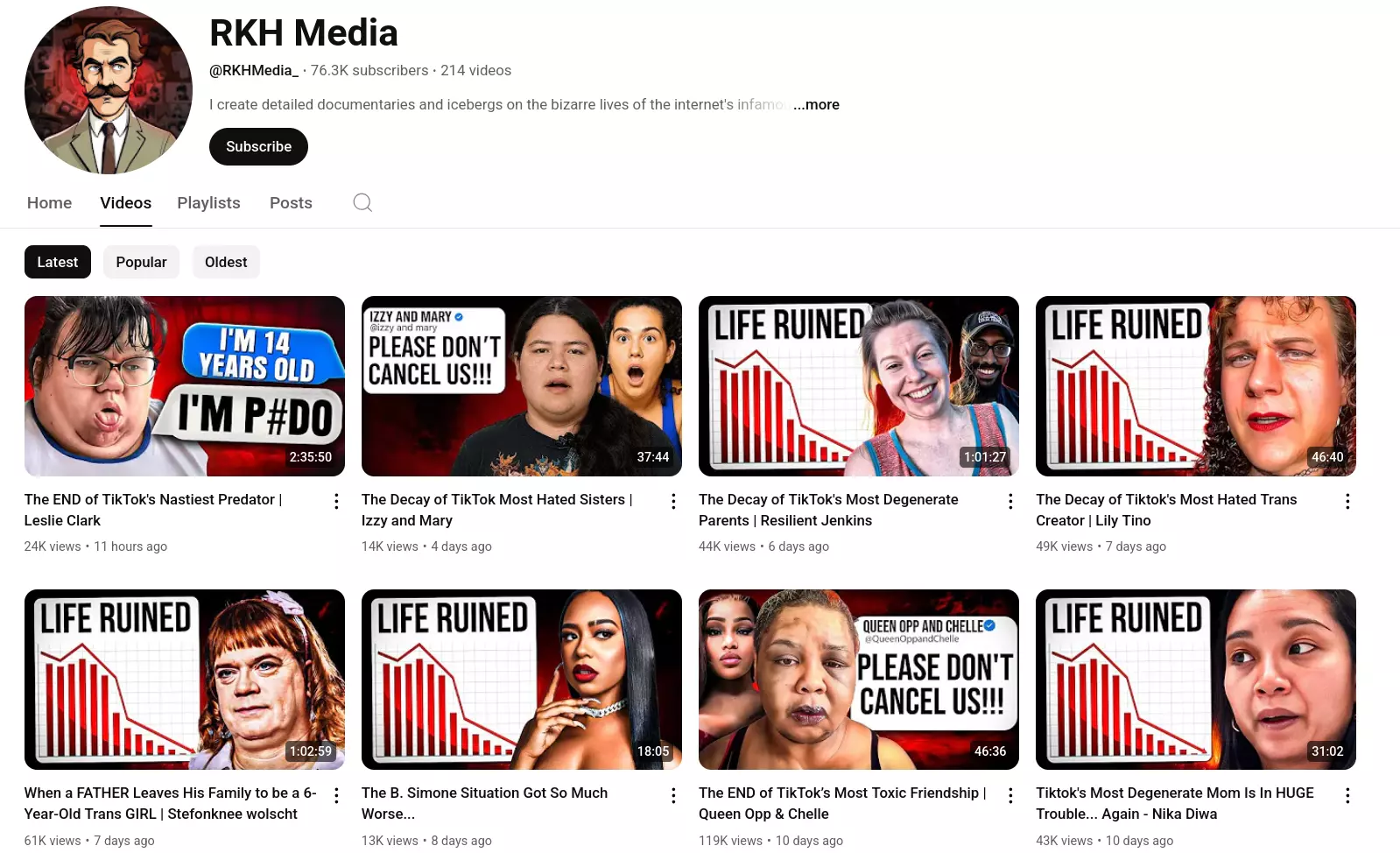The image size is (1400, 853).
Task: Click '24K views' under Leslie Clark video
Action: (x=53, y=546)
